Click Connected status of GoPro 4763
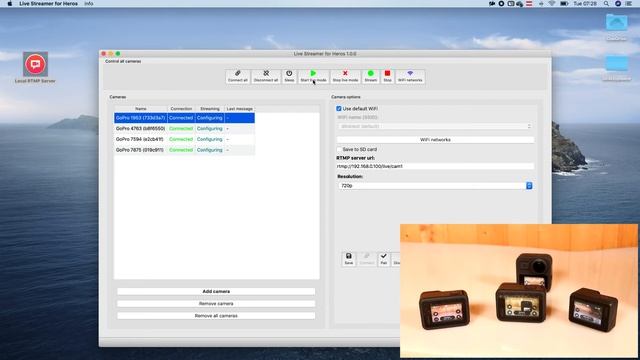Viewport: 640px width, 360px height. [x=181, y=129]
